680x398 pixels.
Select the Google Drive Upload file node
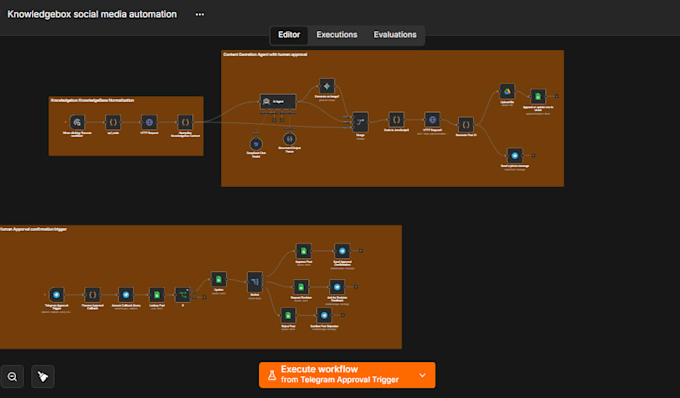tap(507, 91)
